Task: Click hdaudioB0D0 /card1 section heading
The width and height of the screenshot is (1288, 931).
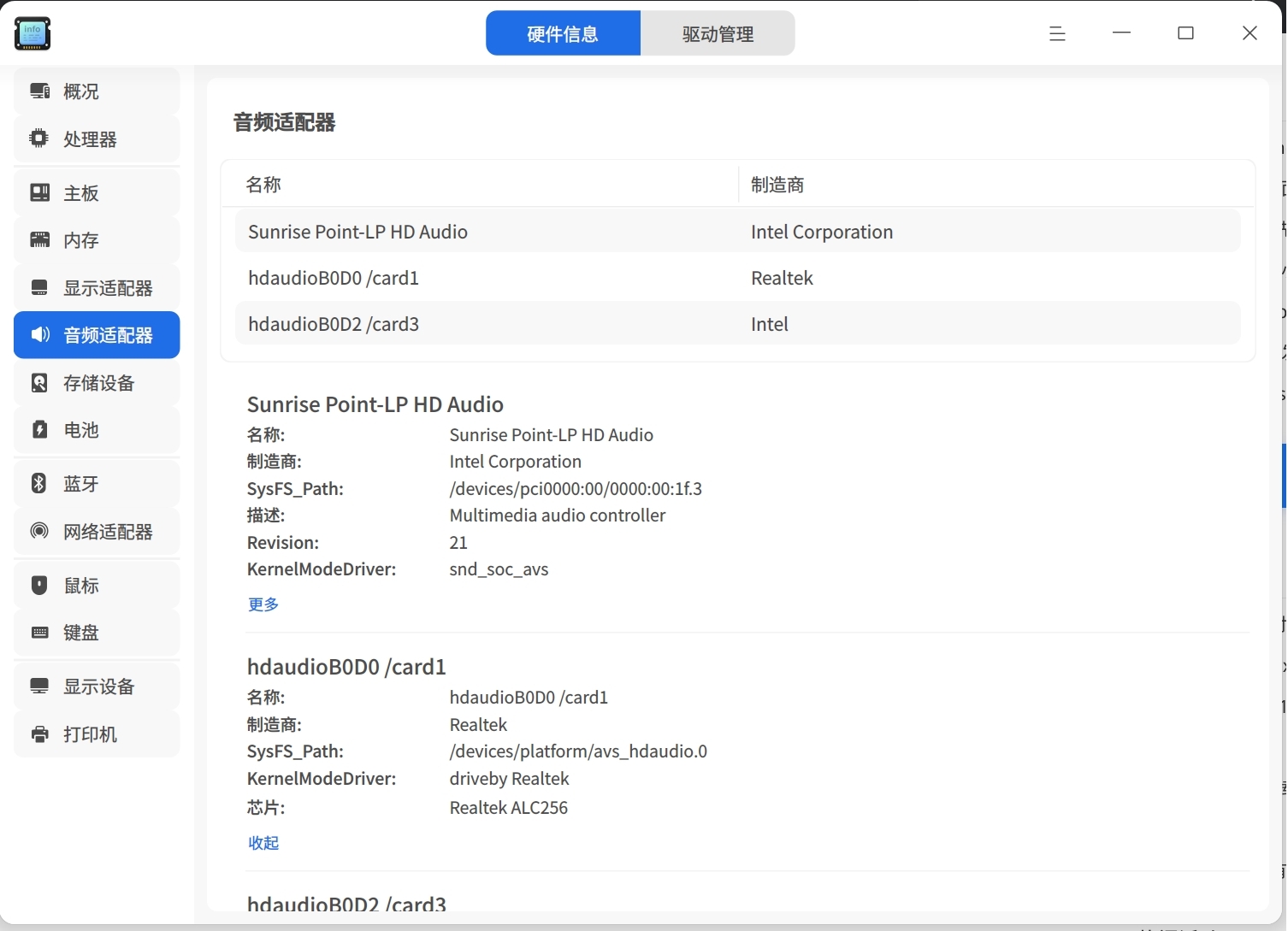Action: [x=346, y=667]
